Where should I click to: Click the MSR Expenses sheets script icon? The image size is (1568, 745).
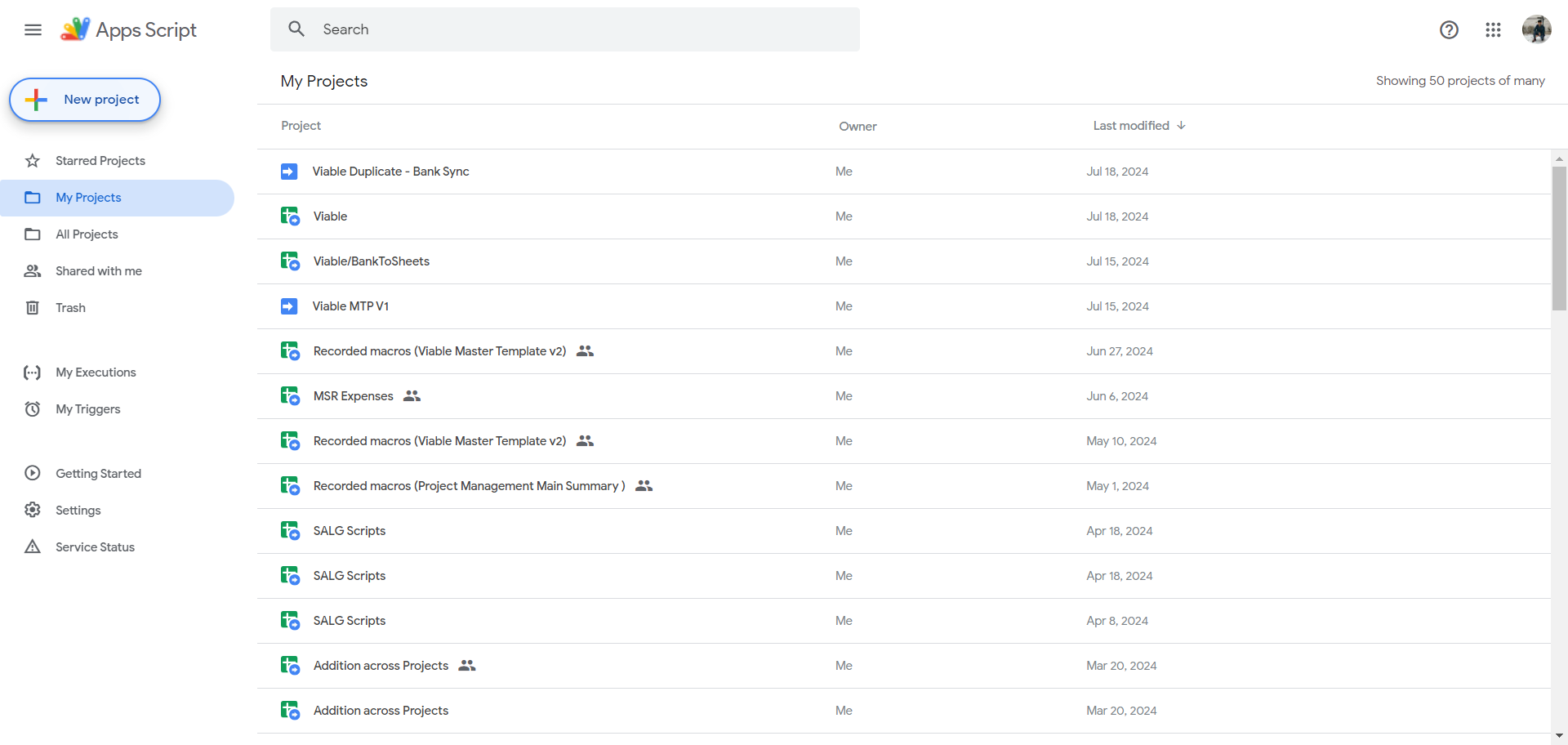(290, 396)
